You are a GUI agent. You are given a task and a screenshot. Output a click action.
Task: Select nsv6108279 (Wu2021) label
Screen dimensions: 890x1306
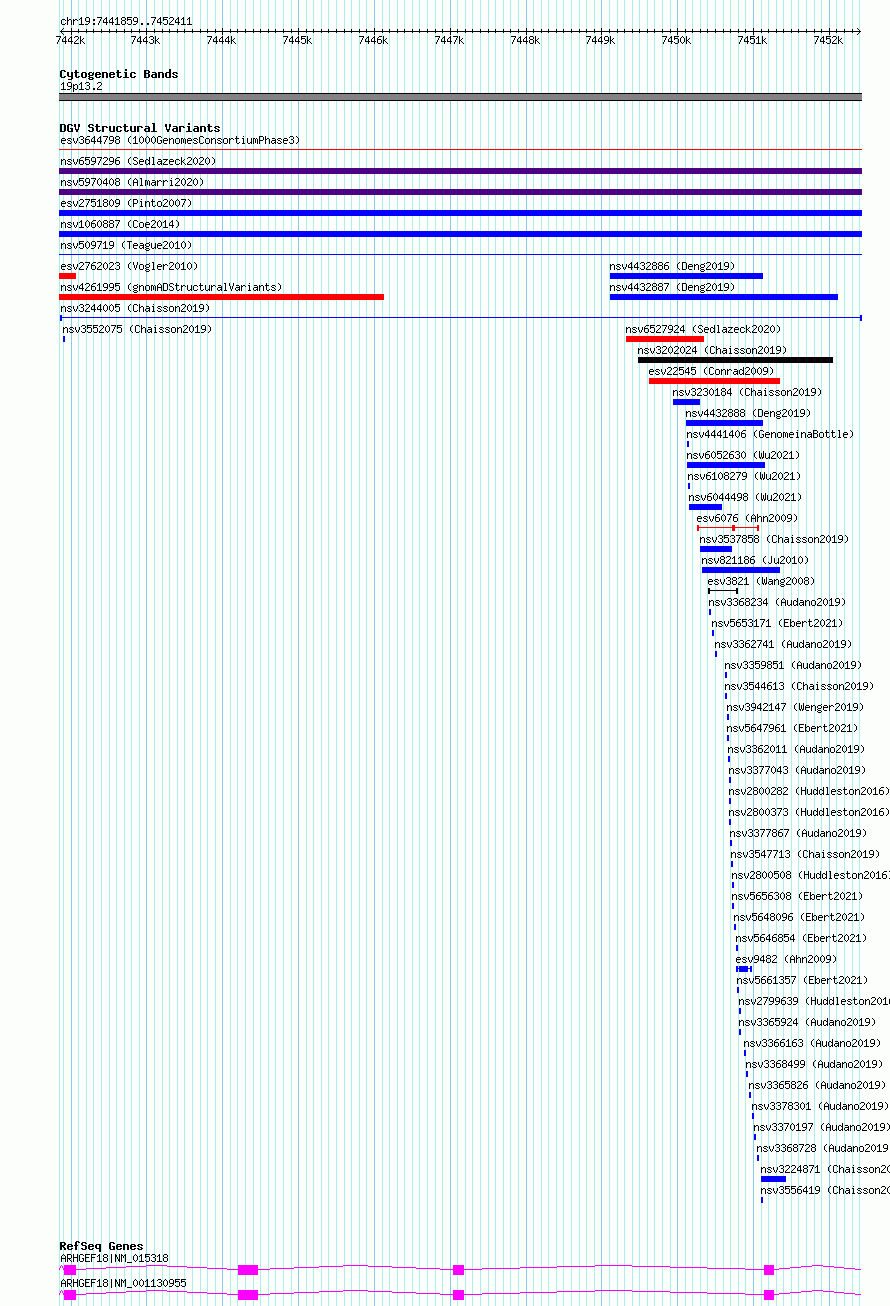pyautogui.click(x=745, y=476)
